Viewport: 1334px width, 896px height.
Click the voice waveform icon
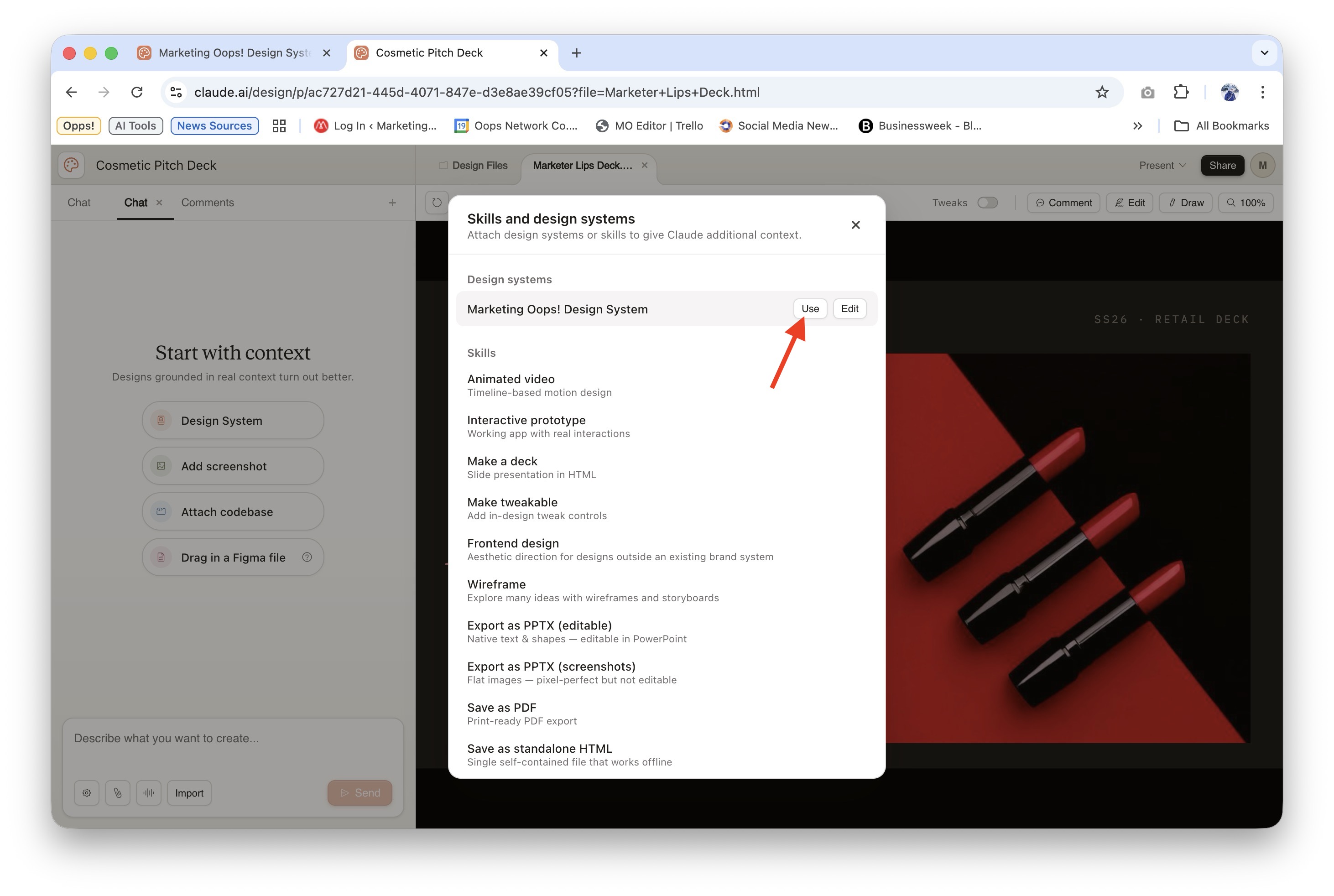pos(149,792)
